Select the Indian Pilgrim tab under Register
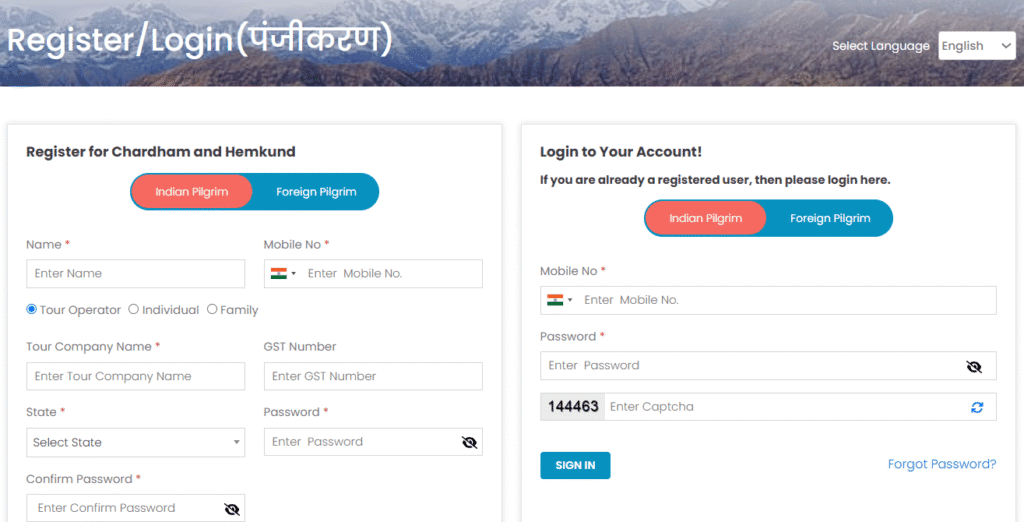The width and height of the screenshot is (1024, 522). tap(191, 191)
